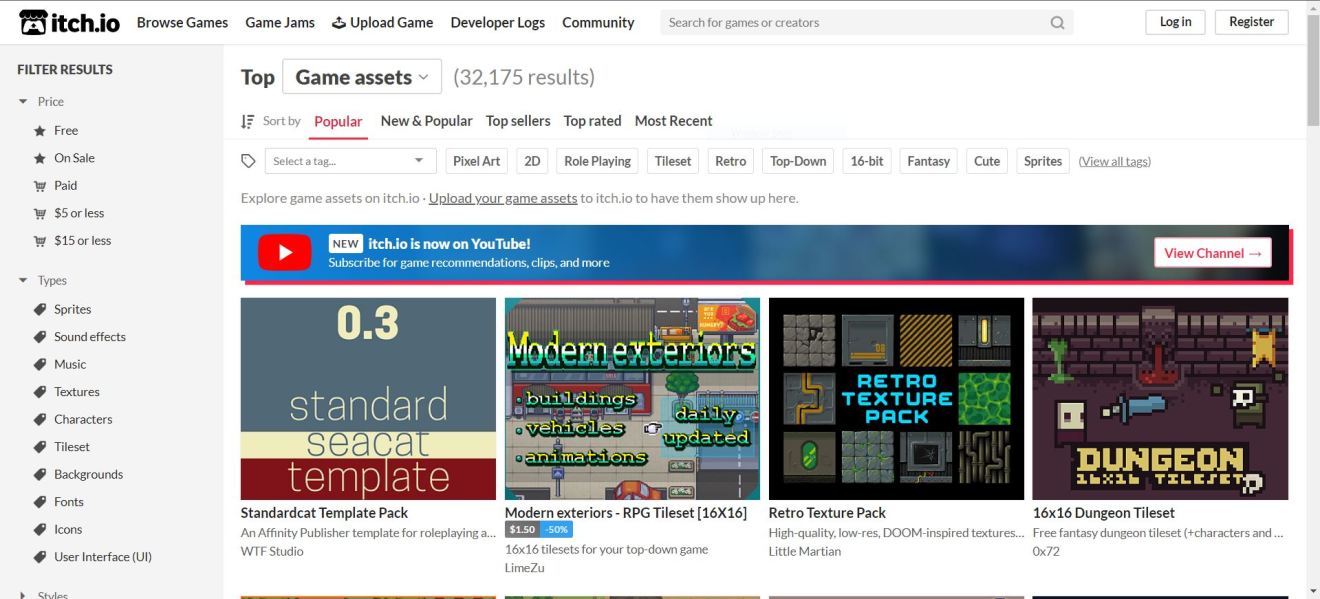Viewport: 1320px width, 599px height.
Task: Click the search magnifier icon
Action: coord(1057,21)
